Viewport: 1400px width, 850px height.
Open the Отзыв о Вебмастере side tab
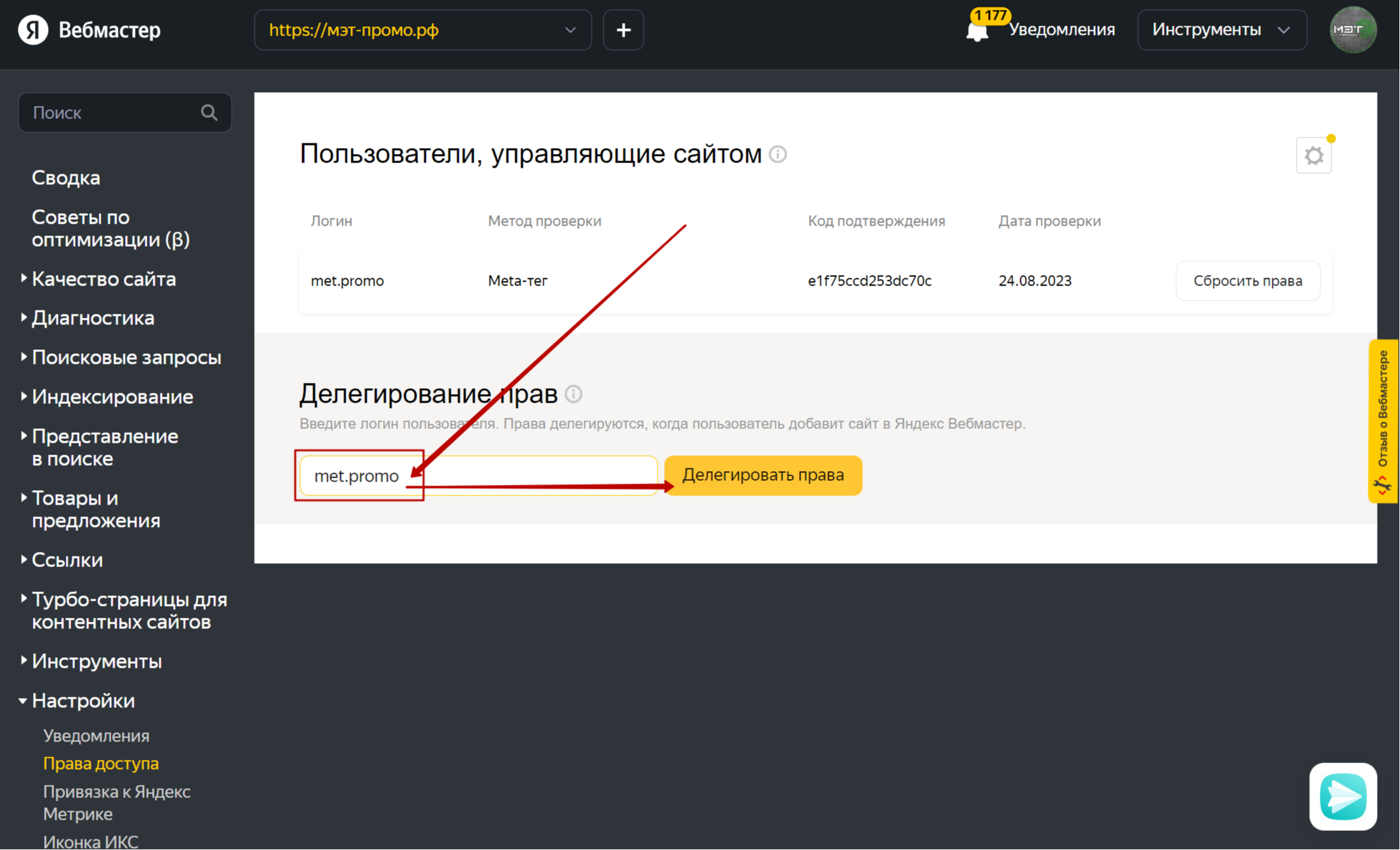[1384, 421]
